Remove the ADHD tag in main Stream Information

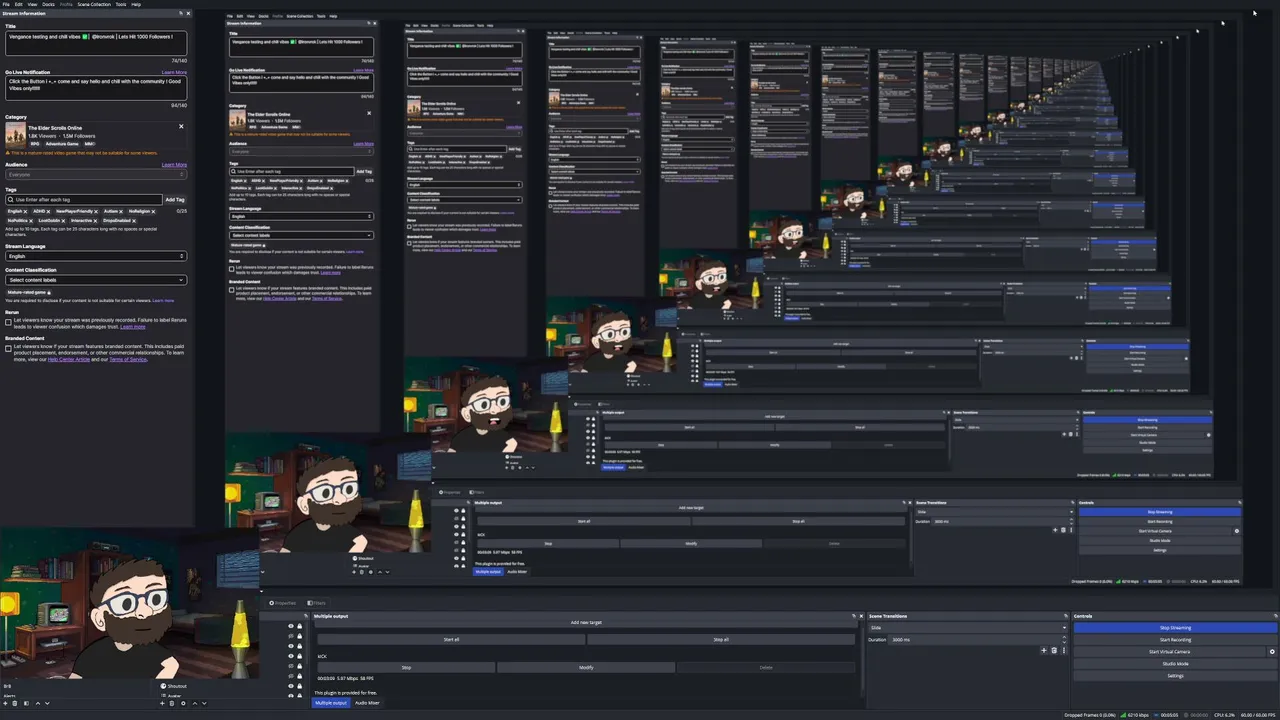48,212
